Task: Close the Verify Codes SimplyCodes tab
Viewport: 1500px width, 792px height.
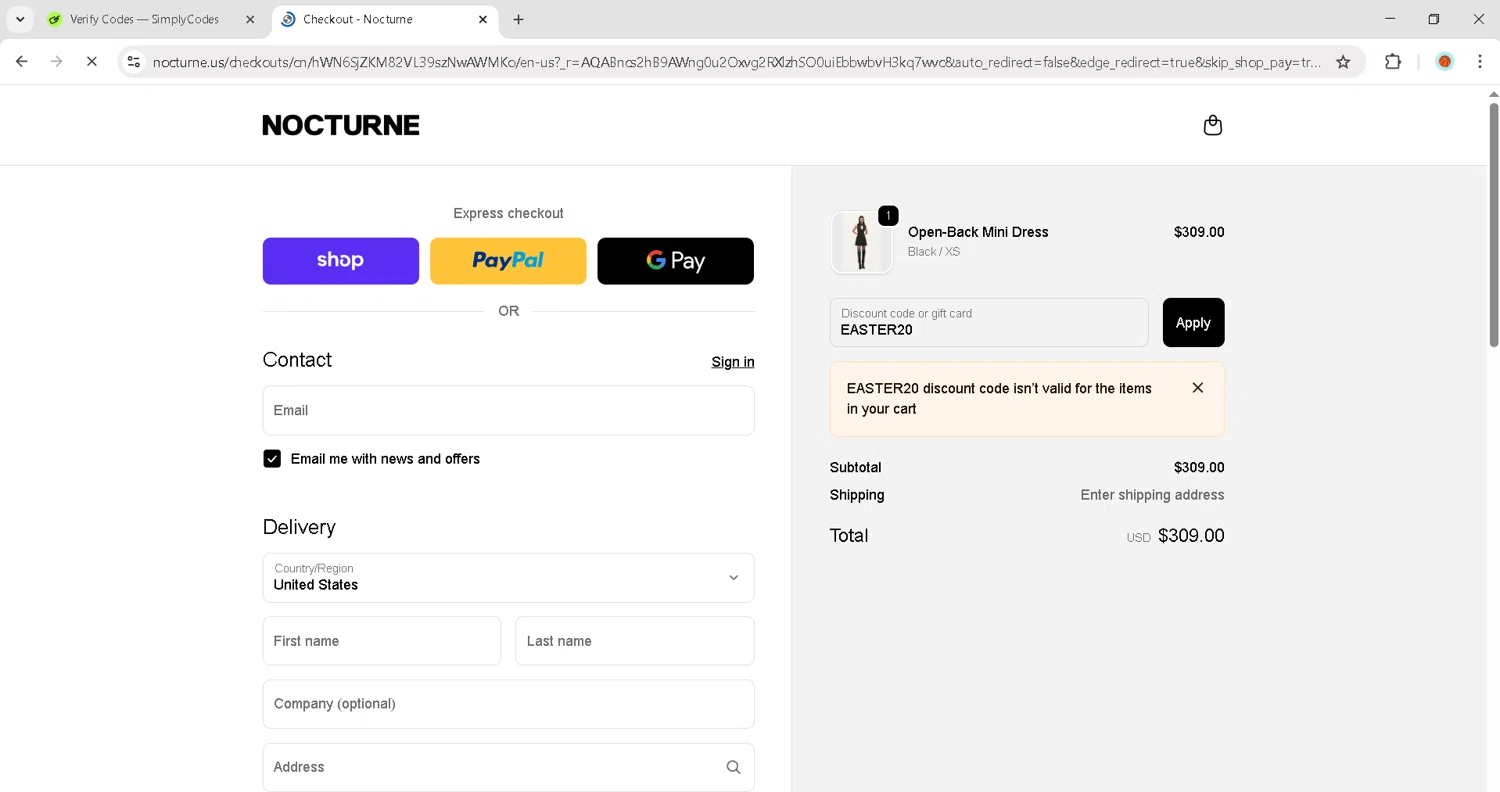Action: (x=250, y=19)
